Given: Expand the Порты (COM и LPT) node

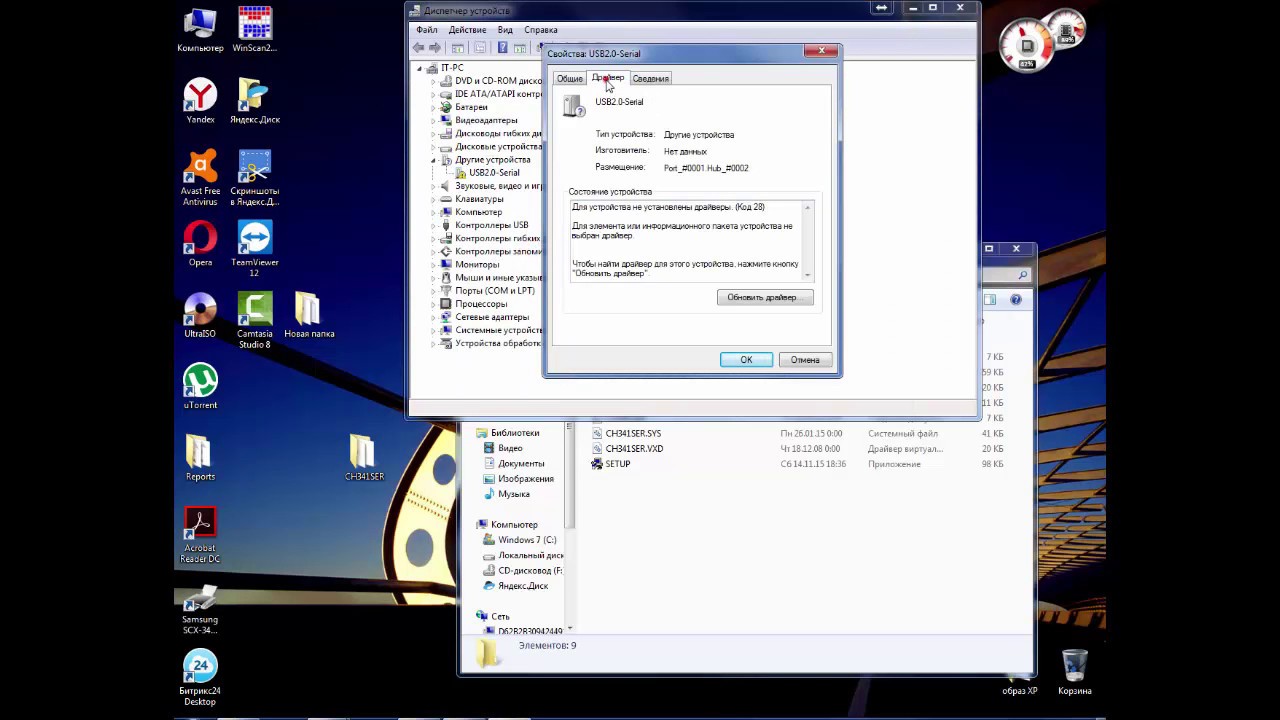Looking at the screenshot, I should coord(434,291).
